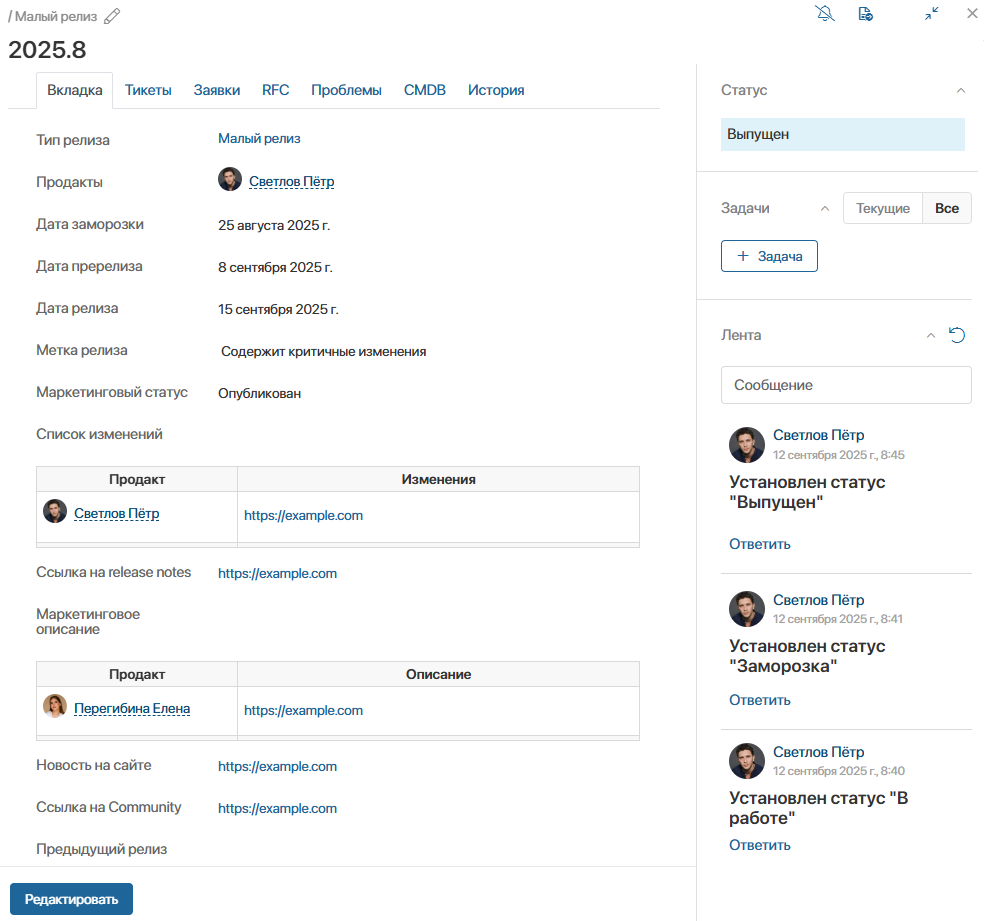Click the pencil icon beside Малый релиз
Viewport: 984px width, 921px height.
point(112,16)
